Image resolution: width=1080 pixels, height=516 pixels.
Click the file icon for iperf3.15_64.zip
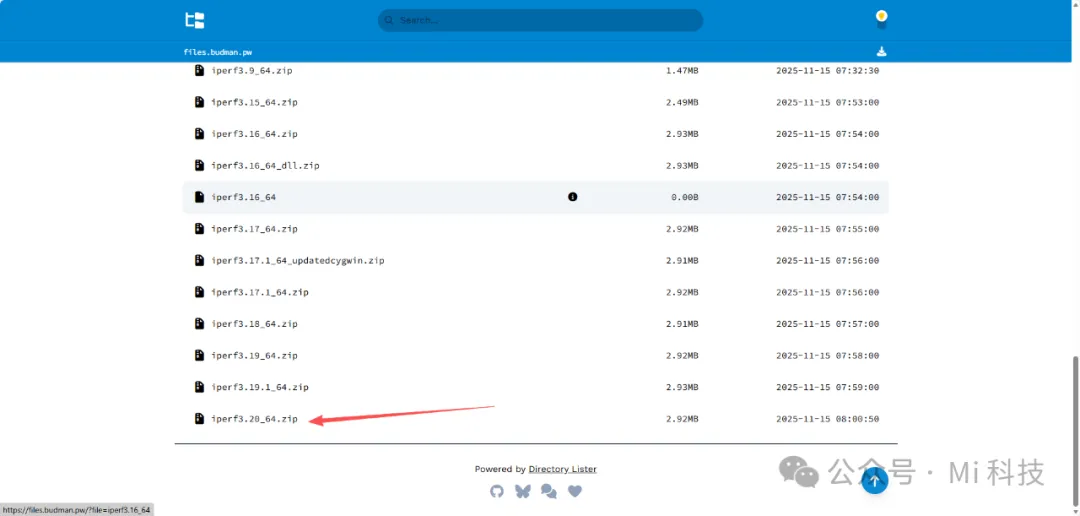[x=199, y=102]
